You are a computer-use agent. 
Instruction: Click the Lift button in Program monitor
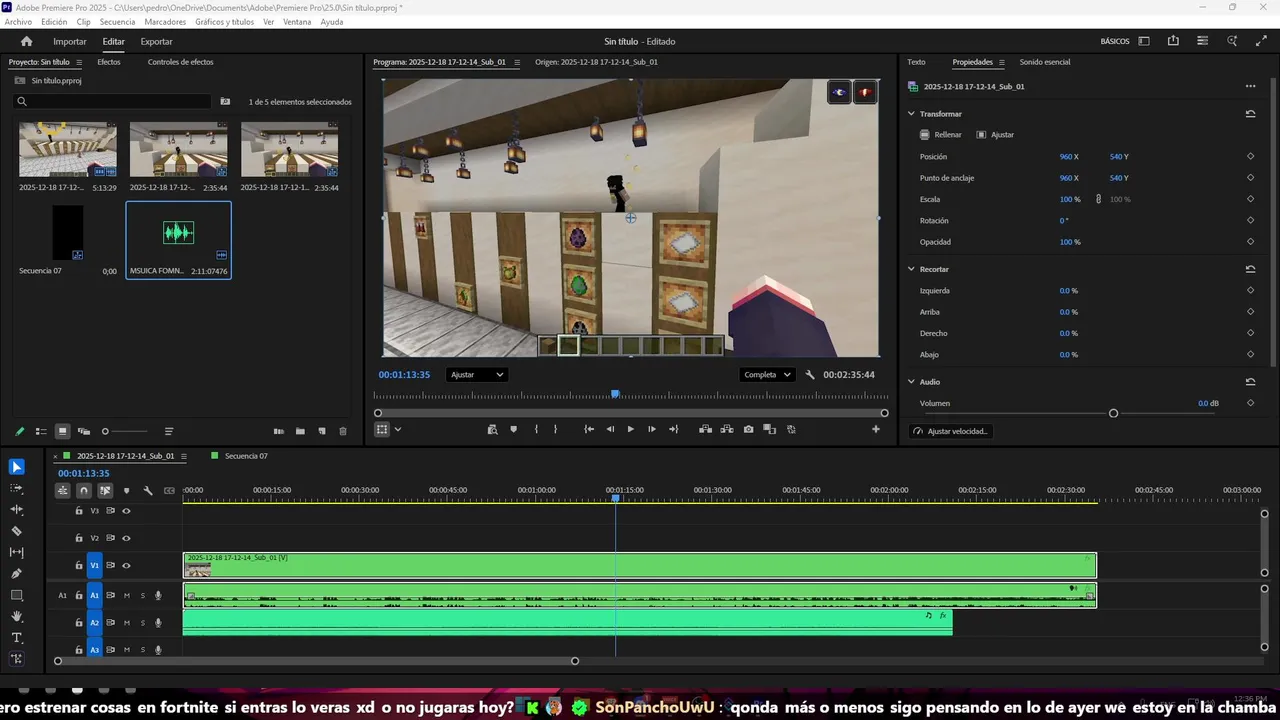point(705,429)
